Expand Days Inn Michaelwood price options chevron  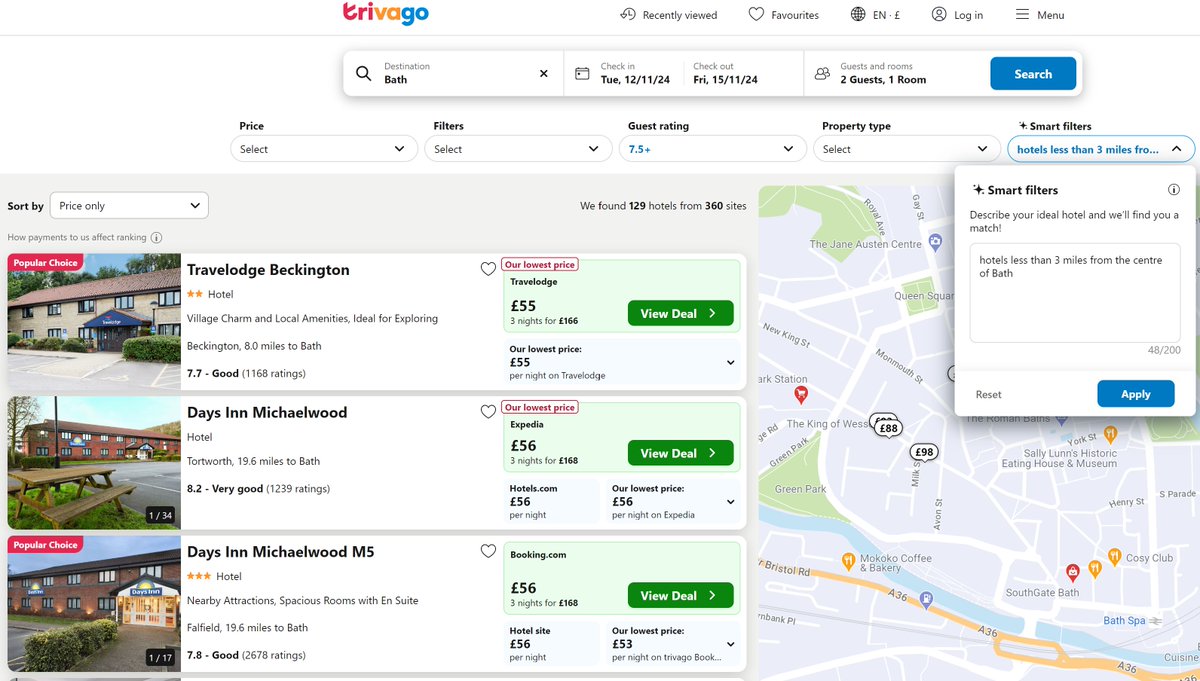tap(731, 502)
